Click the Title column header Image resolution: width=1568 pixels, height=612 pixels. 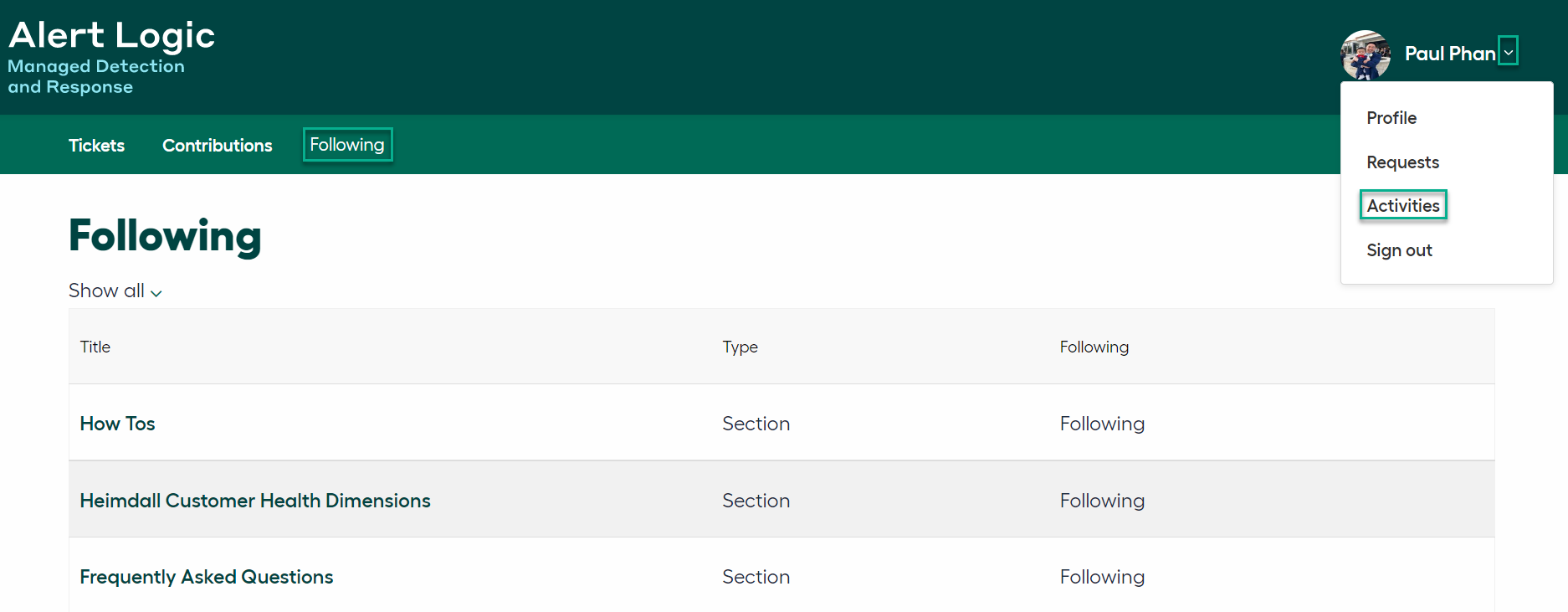tap(95, 347)
